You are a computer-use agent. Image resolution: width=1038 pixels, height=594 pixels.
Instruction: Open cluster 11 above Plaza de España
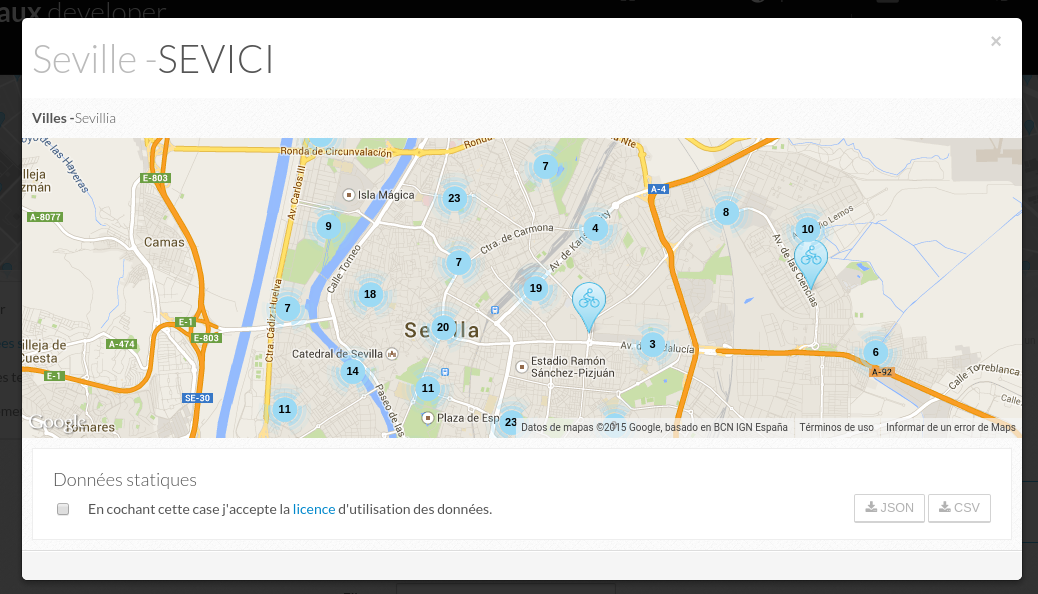428,389
